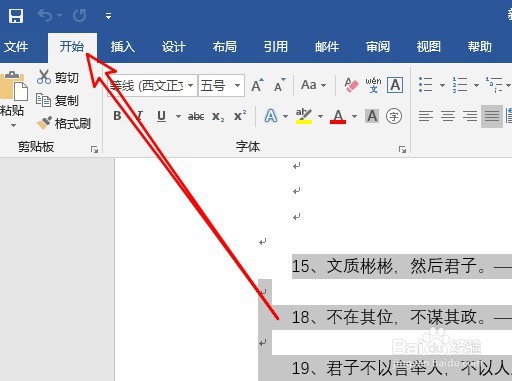Click the Multilevel List icon
The width and height of the screenshot is (512, 381).
(494, 85)
